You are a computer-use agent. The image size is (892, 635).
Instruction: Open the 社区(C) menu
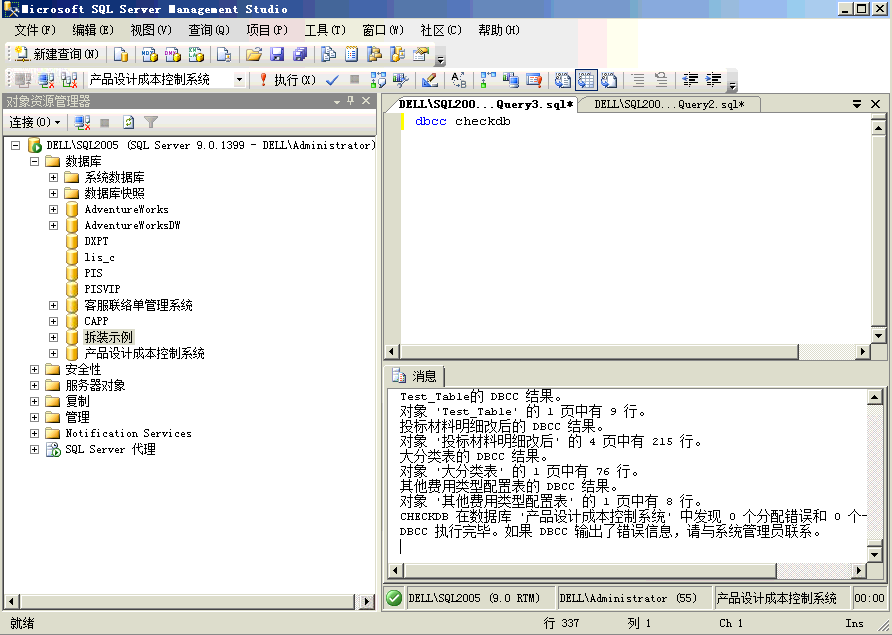click(441, 30)
